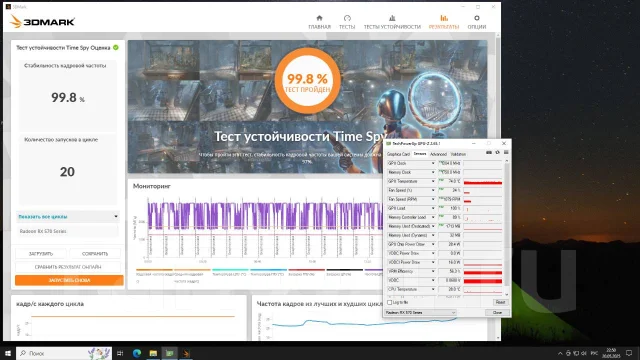Viewport: 640px width, 360px height.
Task: Open GPU Temperature sensor dropdown
Action: coord(433,181)
